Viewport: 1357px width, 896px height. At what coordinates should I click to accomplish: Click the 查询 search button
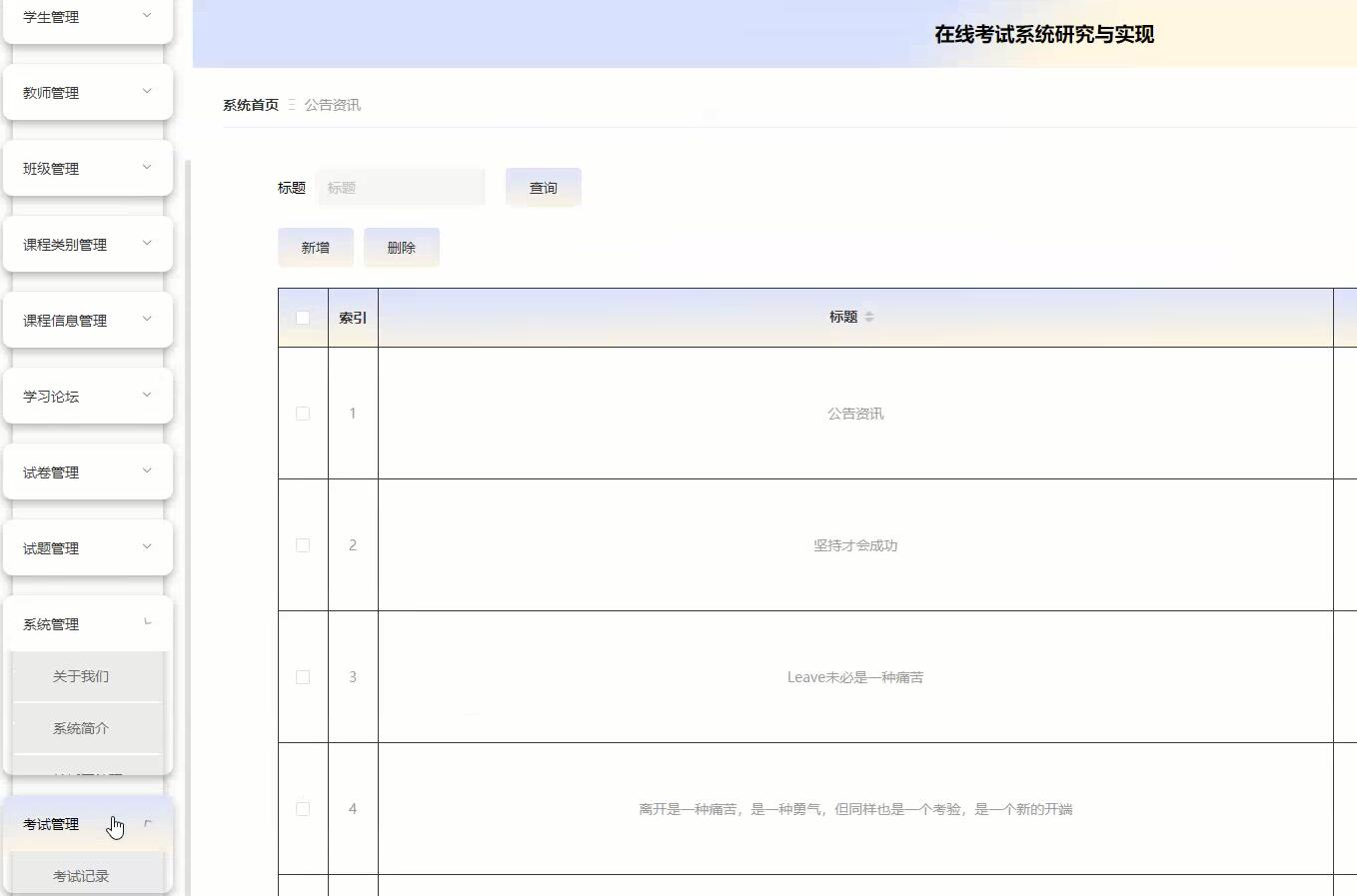[543, 187]
